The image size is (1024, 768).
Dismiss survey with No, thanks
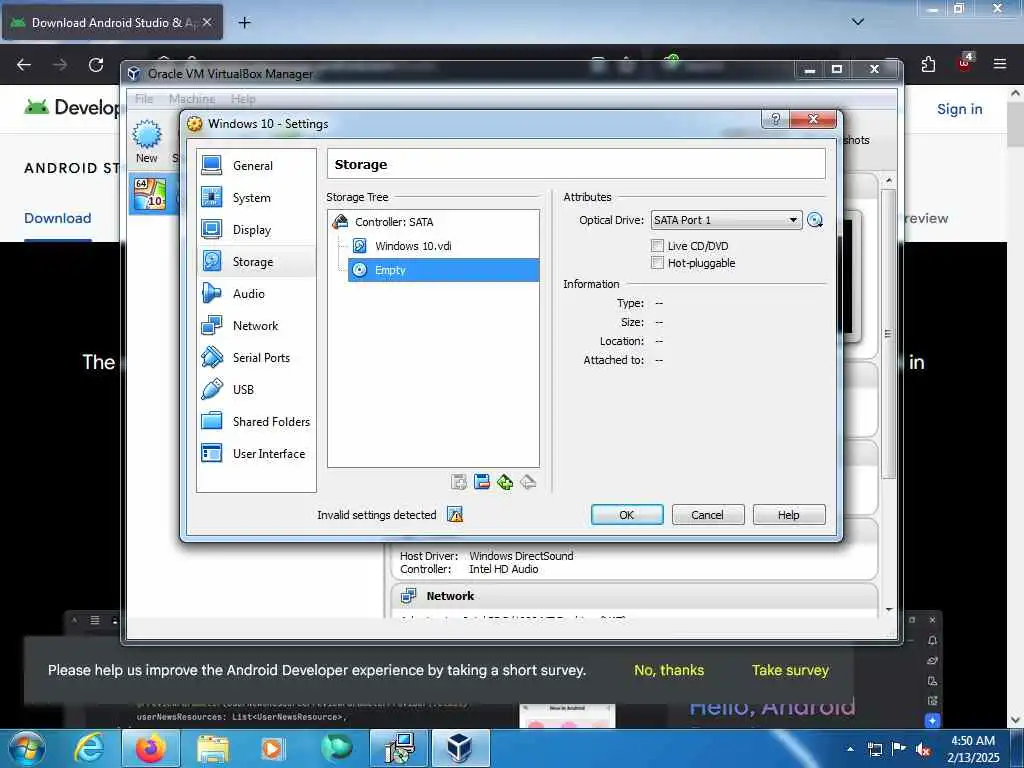coord(669,670)
